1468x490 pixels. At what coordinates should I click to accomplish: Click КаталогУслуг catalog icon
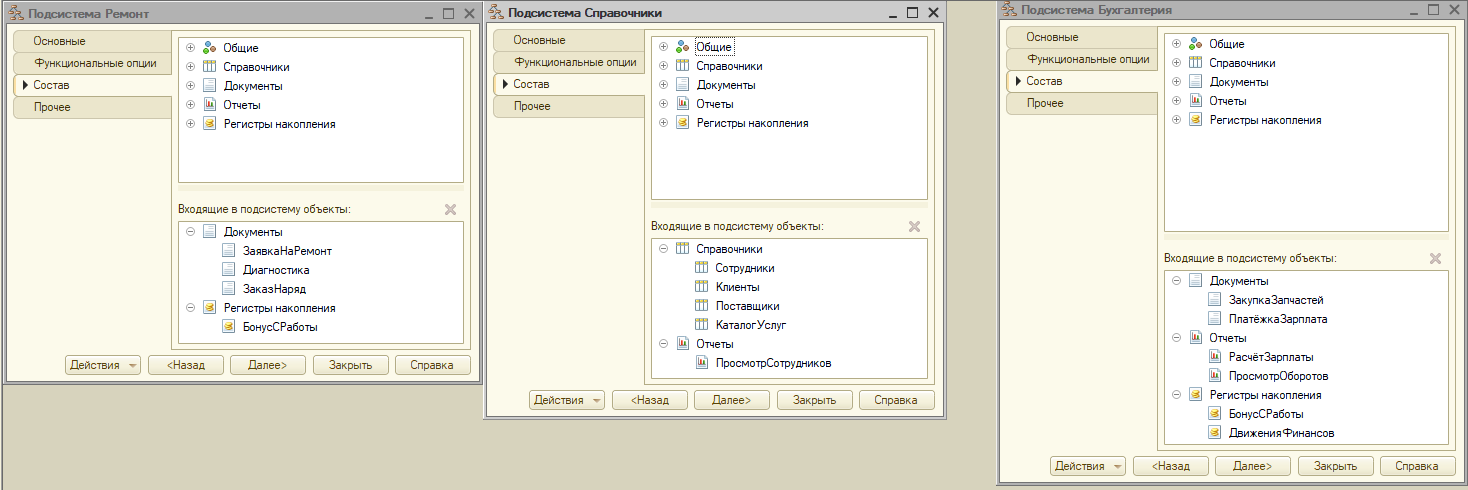coord(701,325)
